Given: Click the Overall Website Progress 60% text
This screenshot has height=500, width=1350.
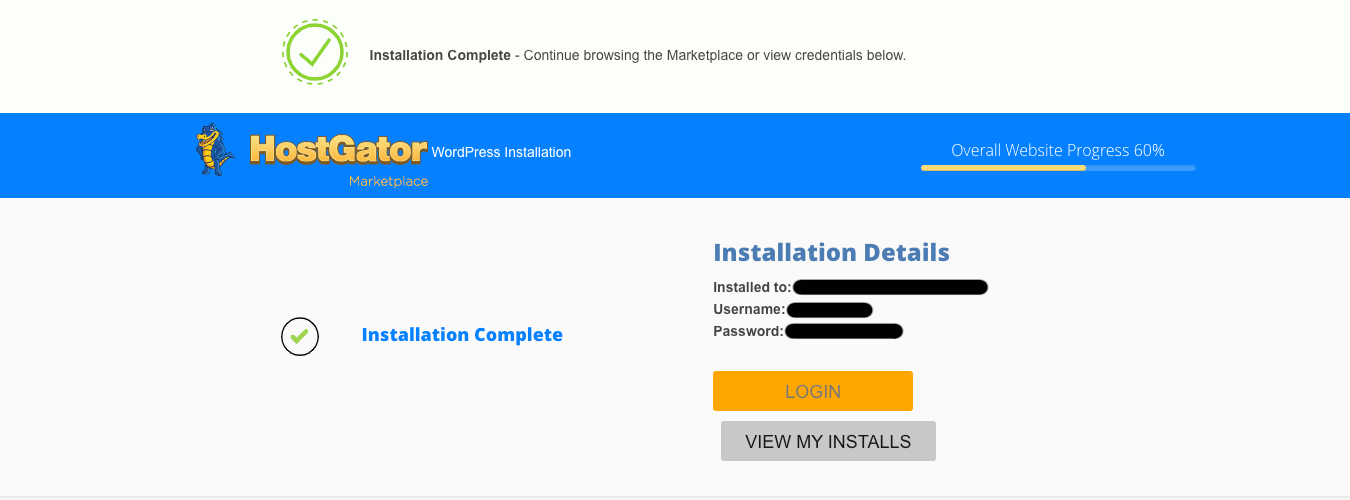Looking at the screenshot, I should tap(1057, 151).
